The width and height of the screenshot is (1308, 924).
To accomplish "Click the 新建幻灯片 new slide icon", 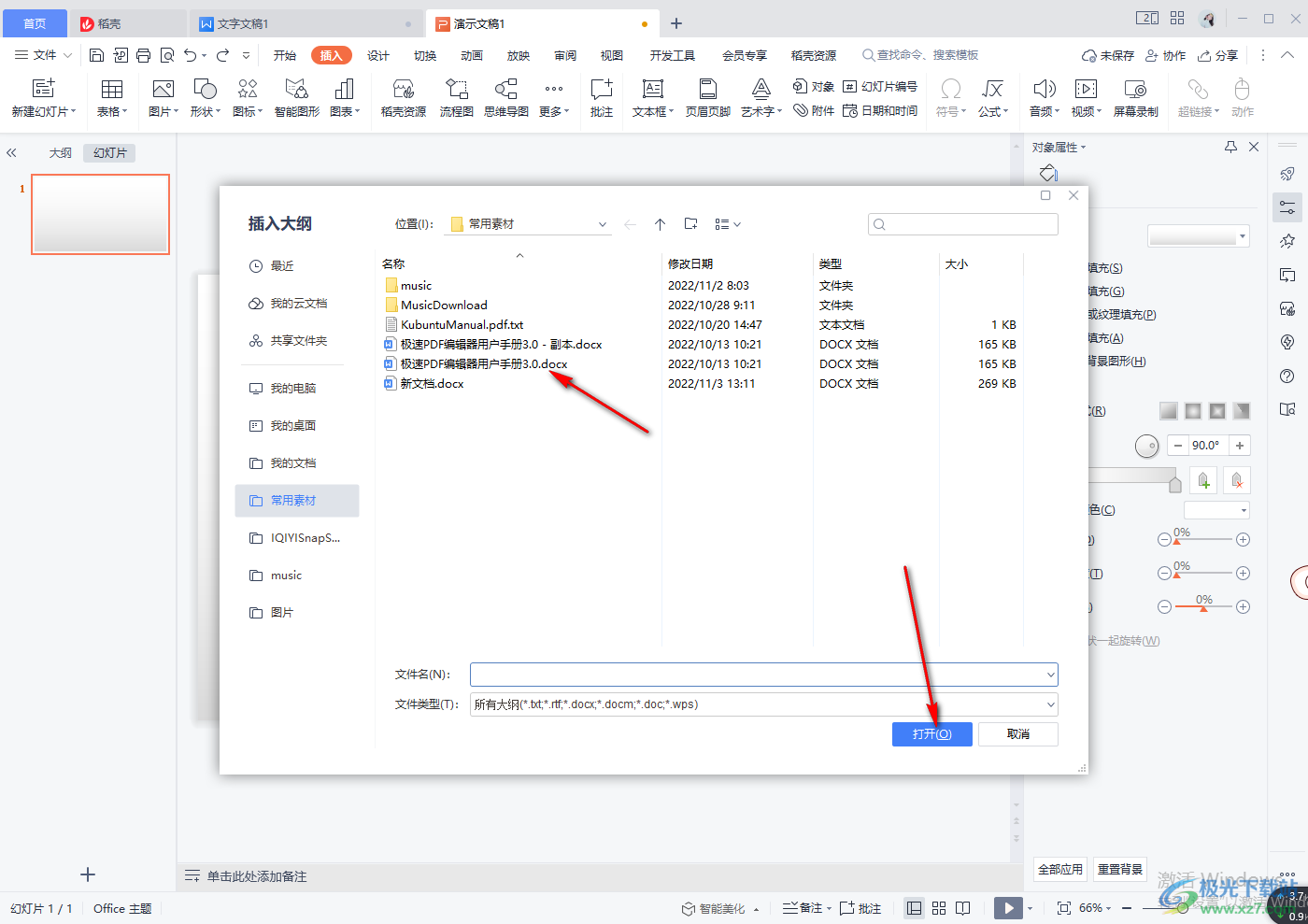I will click(x=43, y=89).
